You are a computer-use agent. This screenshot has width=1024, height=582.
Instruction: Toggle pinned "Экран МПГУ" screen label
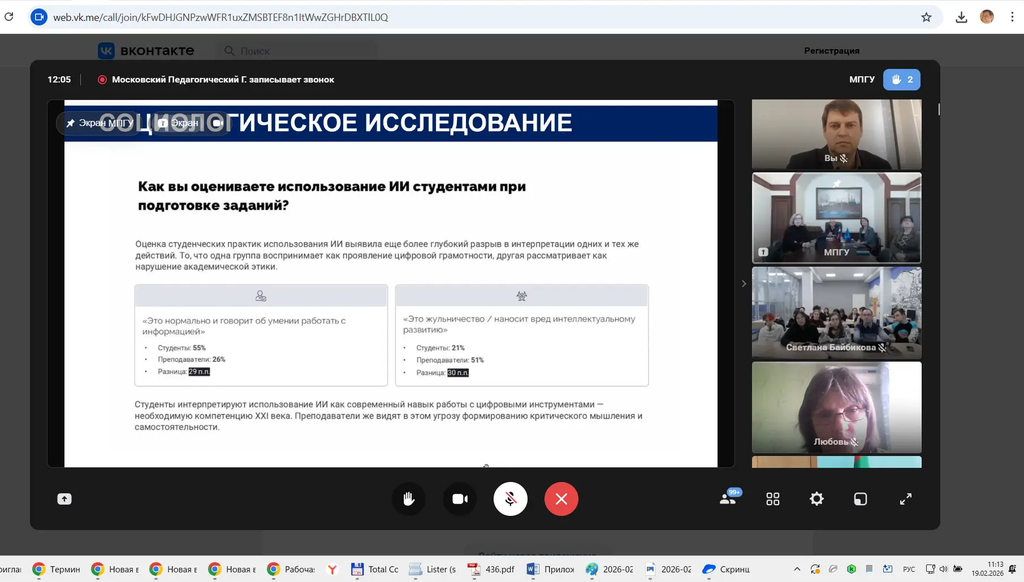pyautogui.click(x=100, y=123)
